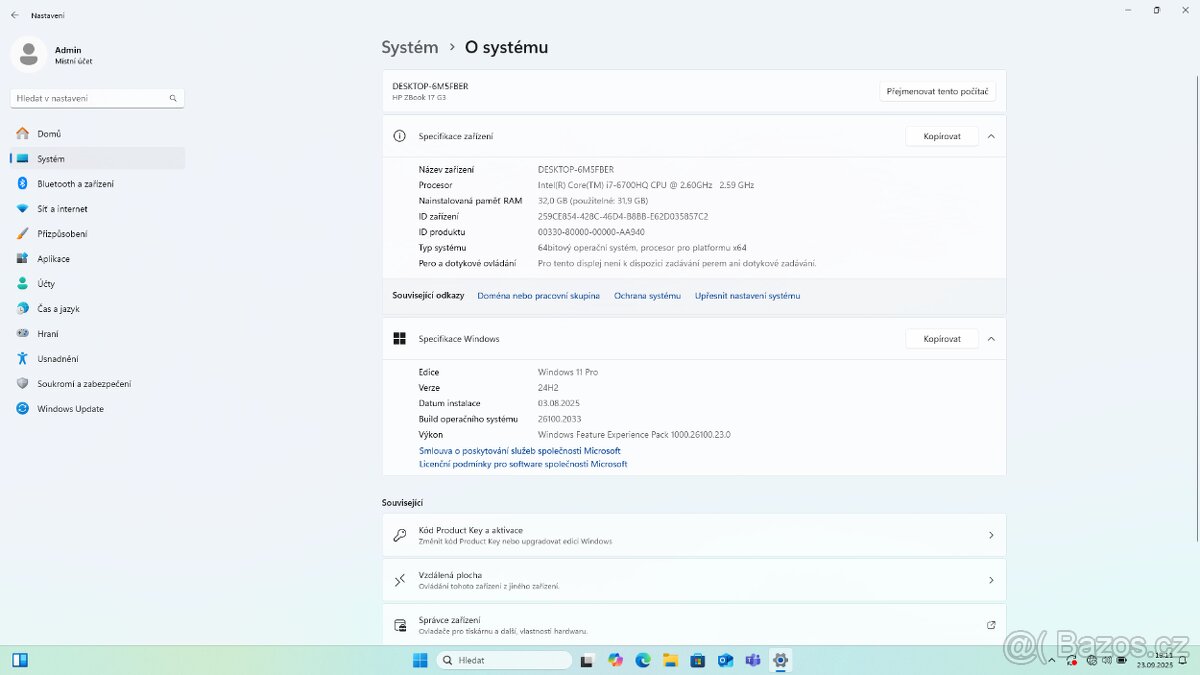Open Ochrana systému link

tap(647, 296)
